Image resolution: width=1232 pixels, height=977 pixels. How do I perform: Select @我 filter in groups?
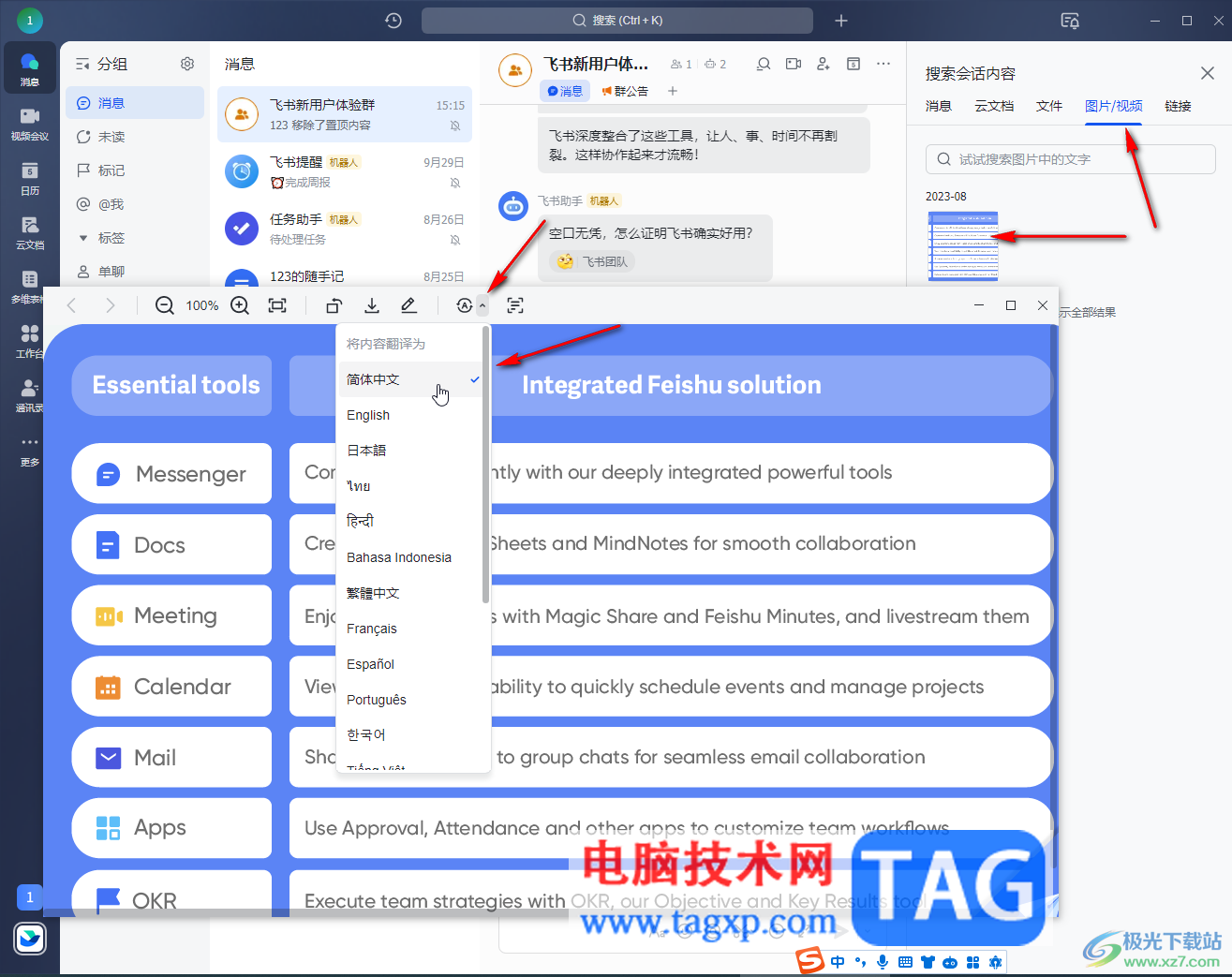[x=135, y=204]
